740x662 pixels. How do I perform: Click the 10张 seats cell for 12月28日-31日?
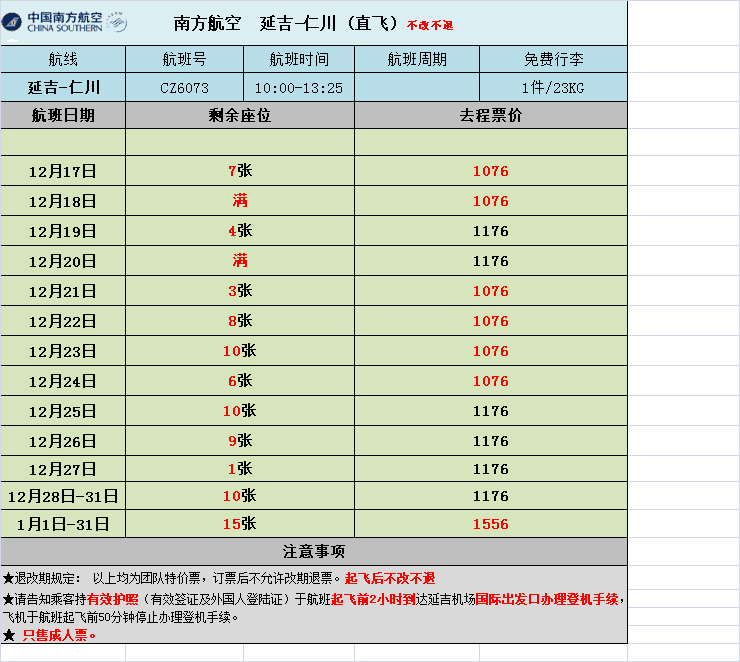point(240,496)
